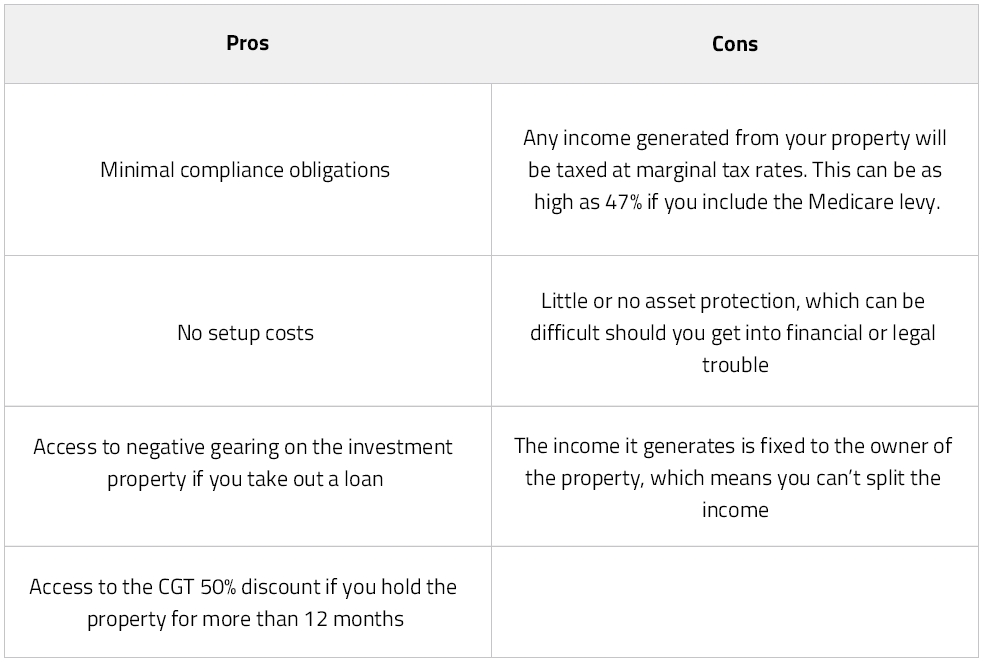
Task: Select the fixed income owner cons cell
Action: (x=735, y=476)
